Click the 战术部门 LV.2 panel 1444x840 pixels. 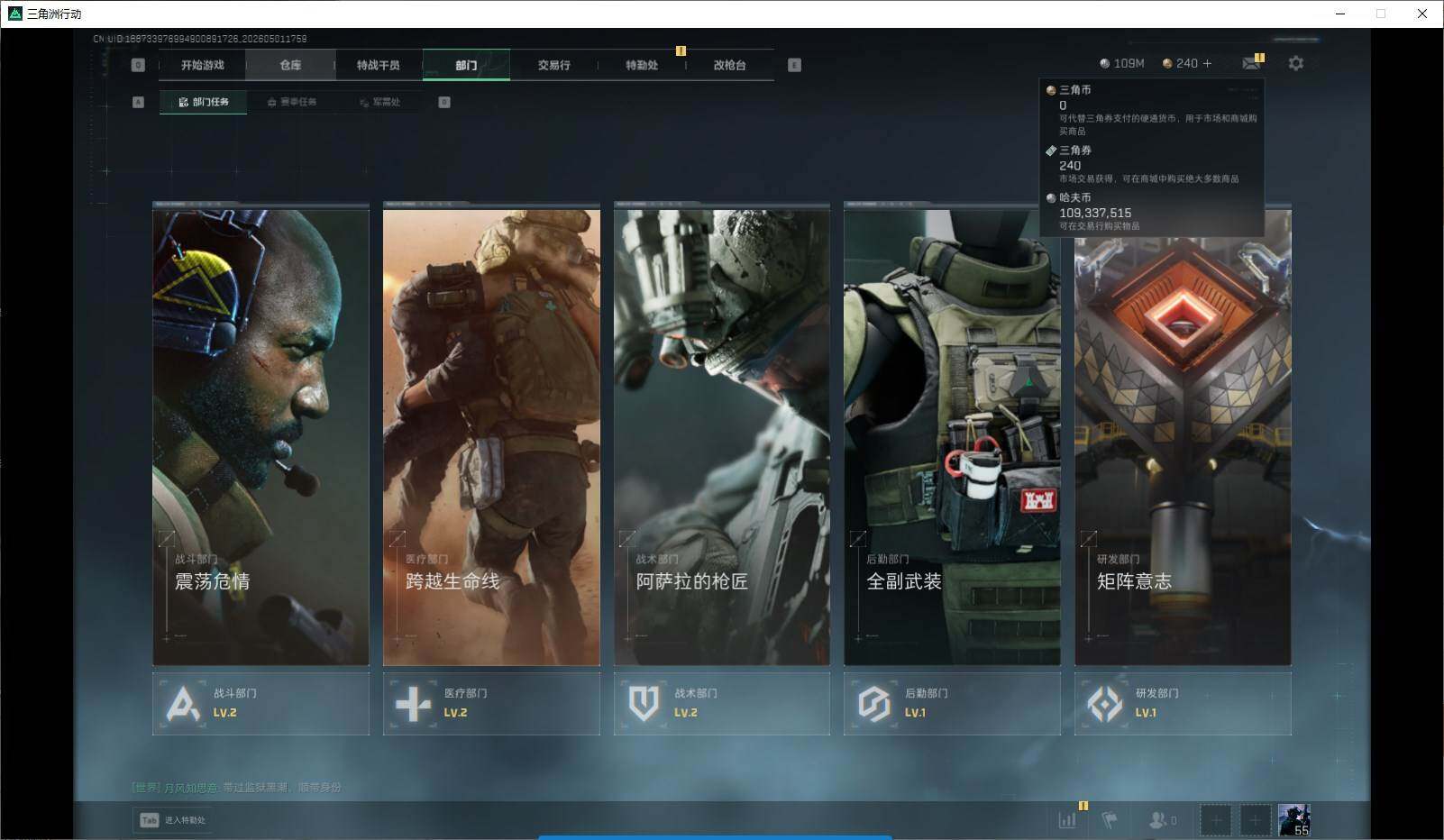[x=722, y=704]
